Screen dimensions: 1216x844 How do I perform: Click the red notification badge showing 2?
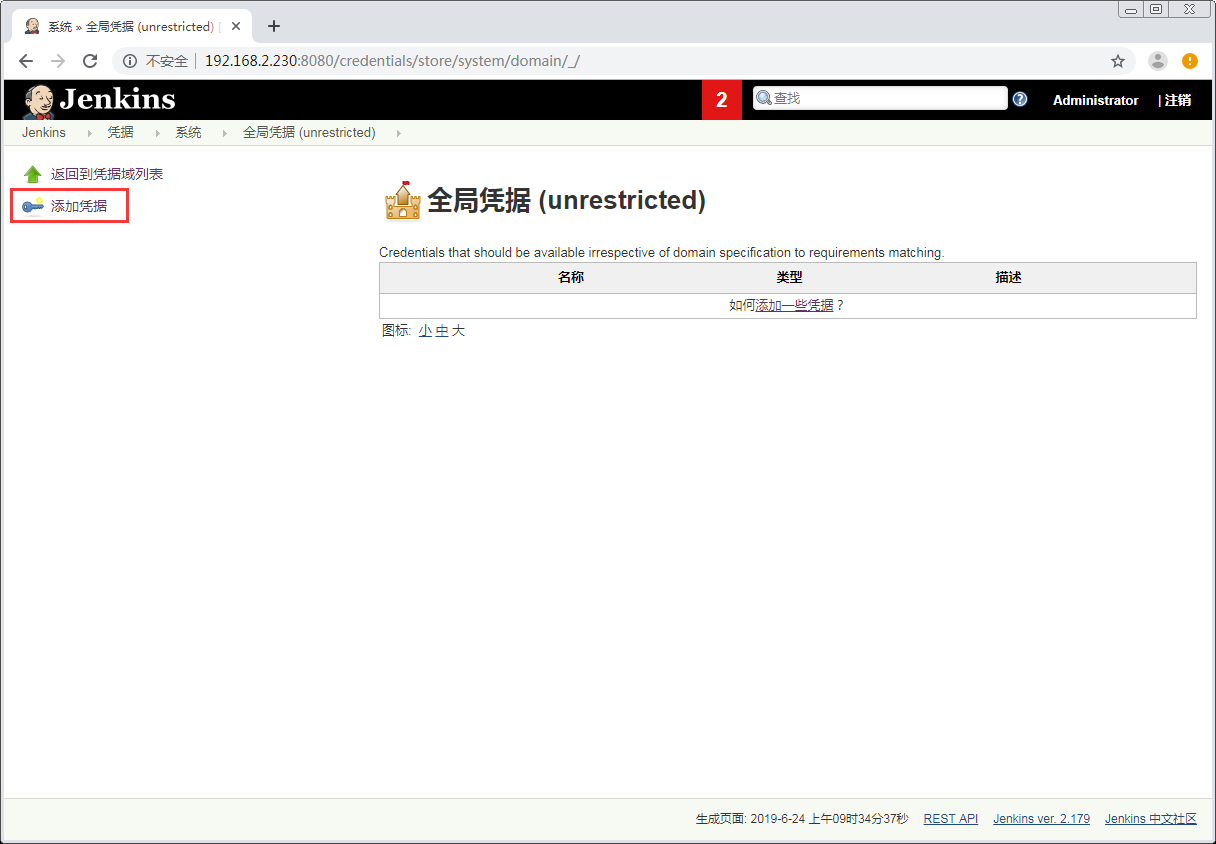tap(722, 100)
